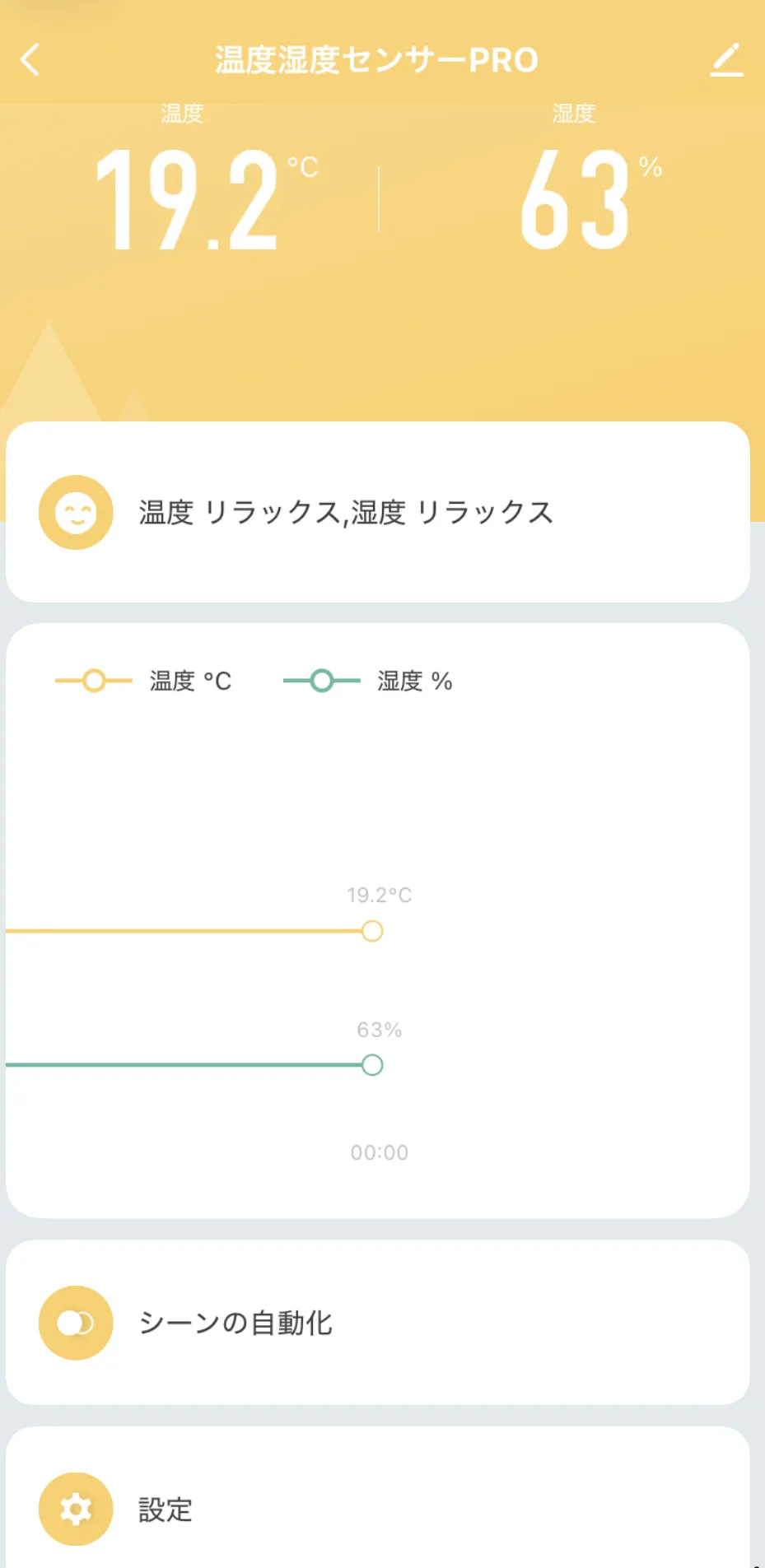Tap the large 19.2 temperature reading
This screenshot has width=765, height=1568.
188,200
